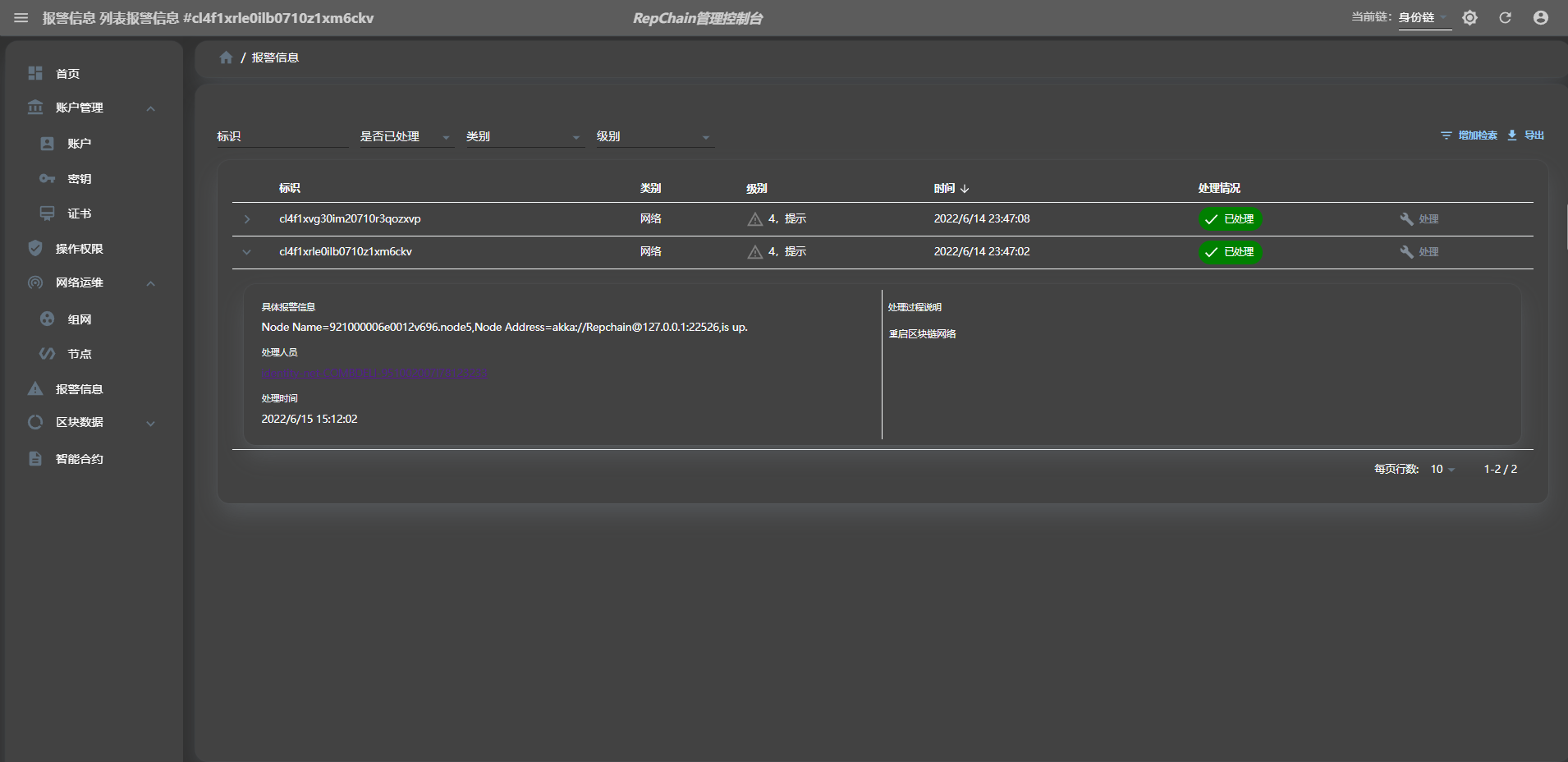1568x762 pixels.
Task: Click the 导出 export button
Action: [x=1525, y=135]
